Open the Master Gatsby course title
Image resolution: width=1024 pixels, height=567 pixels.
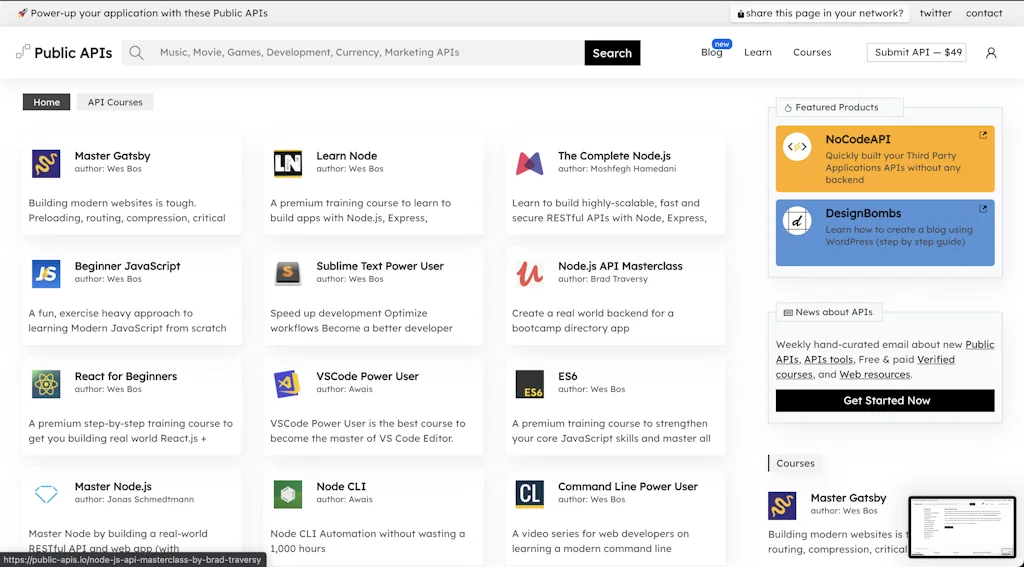pyautogui.click(x=112, y=155)
